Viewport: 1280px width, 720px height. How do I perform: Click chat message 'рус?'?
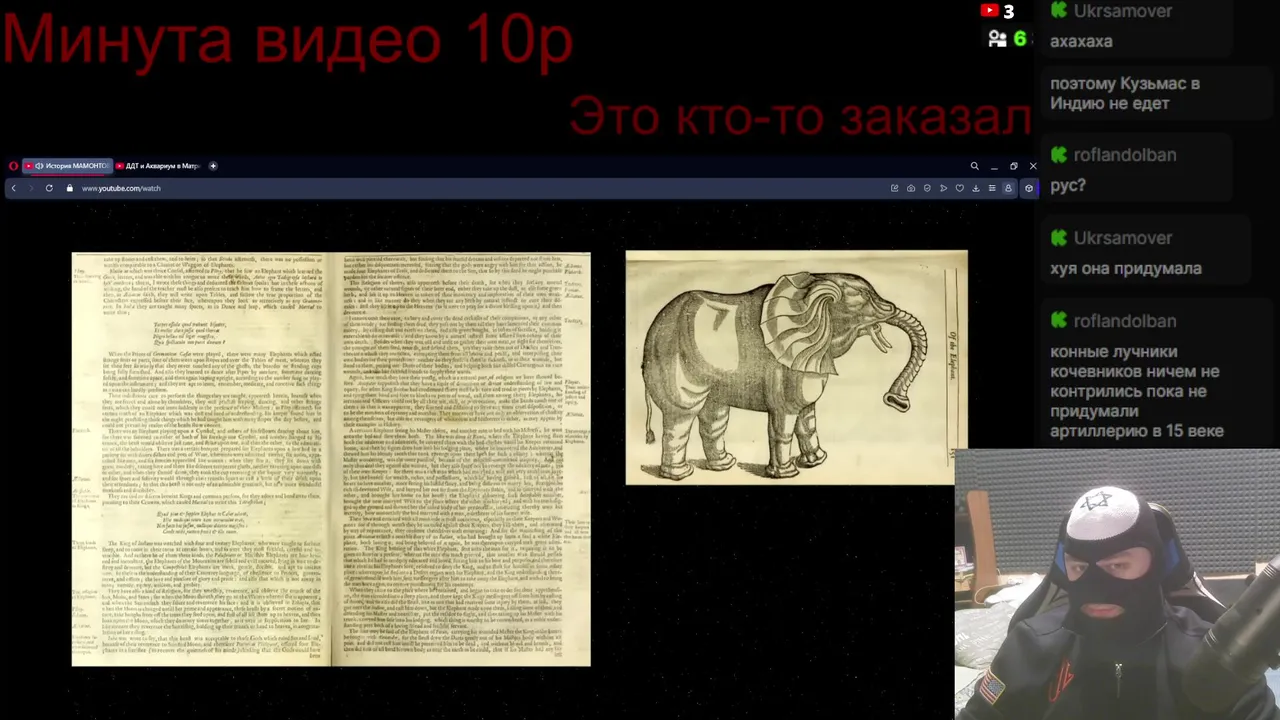1067,185
